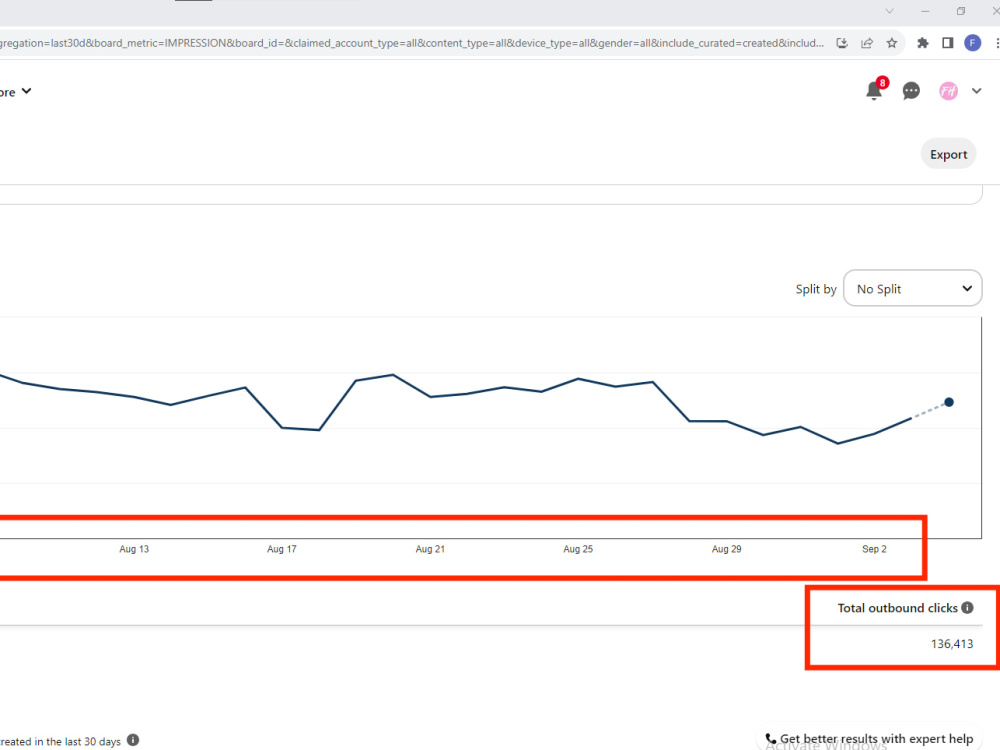Expand the 'ore' navigation dropdown arrow

tap(26, 91)
